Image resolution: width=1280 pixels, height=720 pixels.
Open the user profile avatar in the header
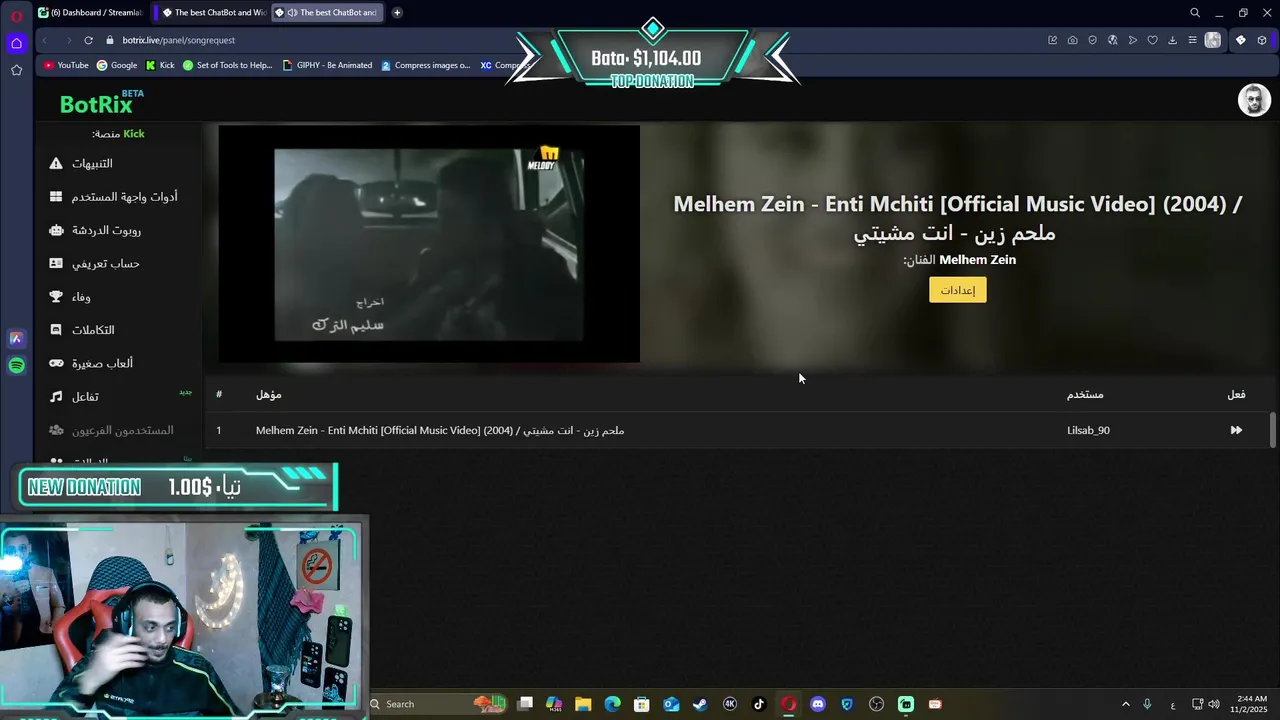tap(1254, 100)
